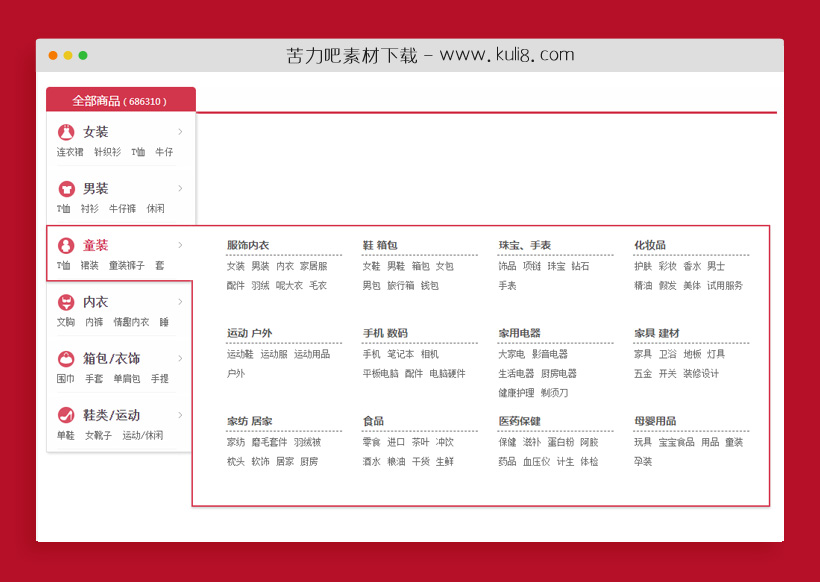Click the 厨房电器 link under 家用电器
Image resolution: width=820 pixels, height=582 pixels.
click(558, 374)
